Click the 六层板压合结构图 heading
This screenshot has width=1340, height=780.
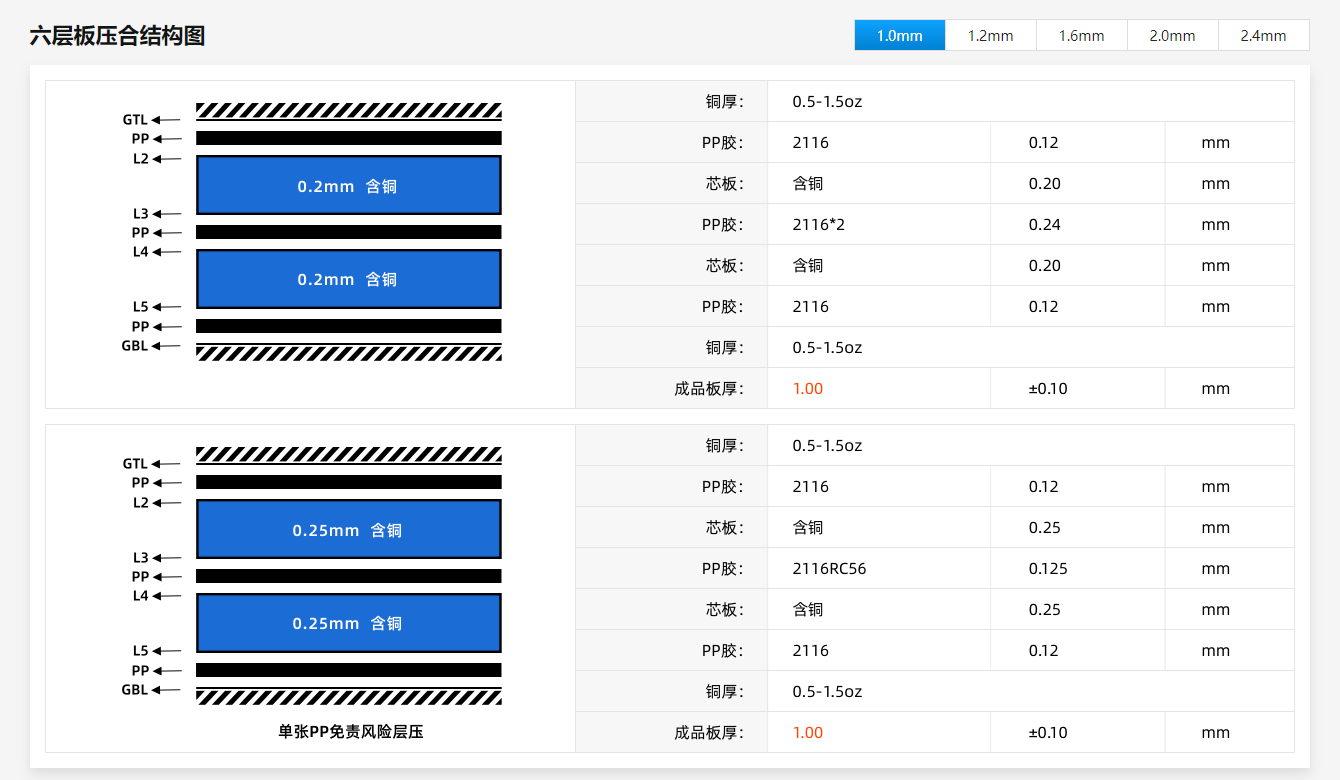pyautogui.click(x=118, y=37)
